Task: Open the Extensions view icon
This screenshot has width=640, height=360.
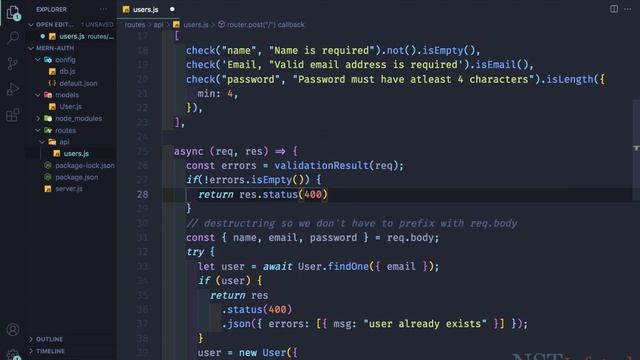Action: click(x=13, y=115)
